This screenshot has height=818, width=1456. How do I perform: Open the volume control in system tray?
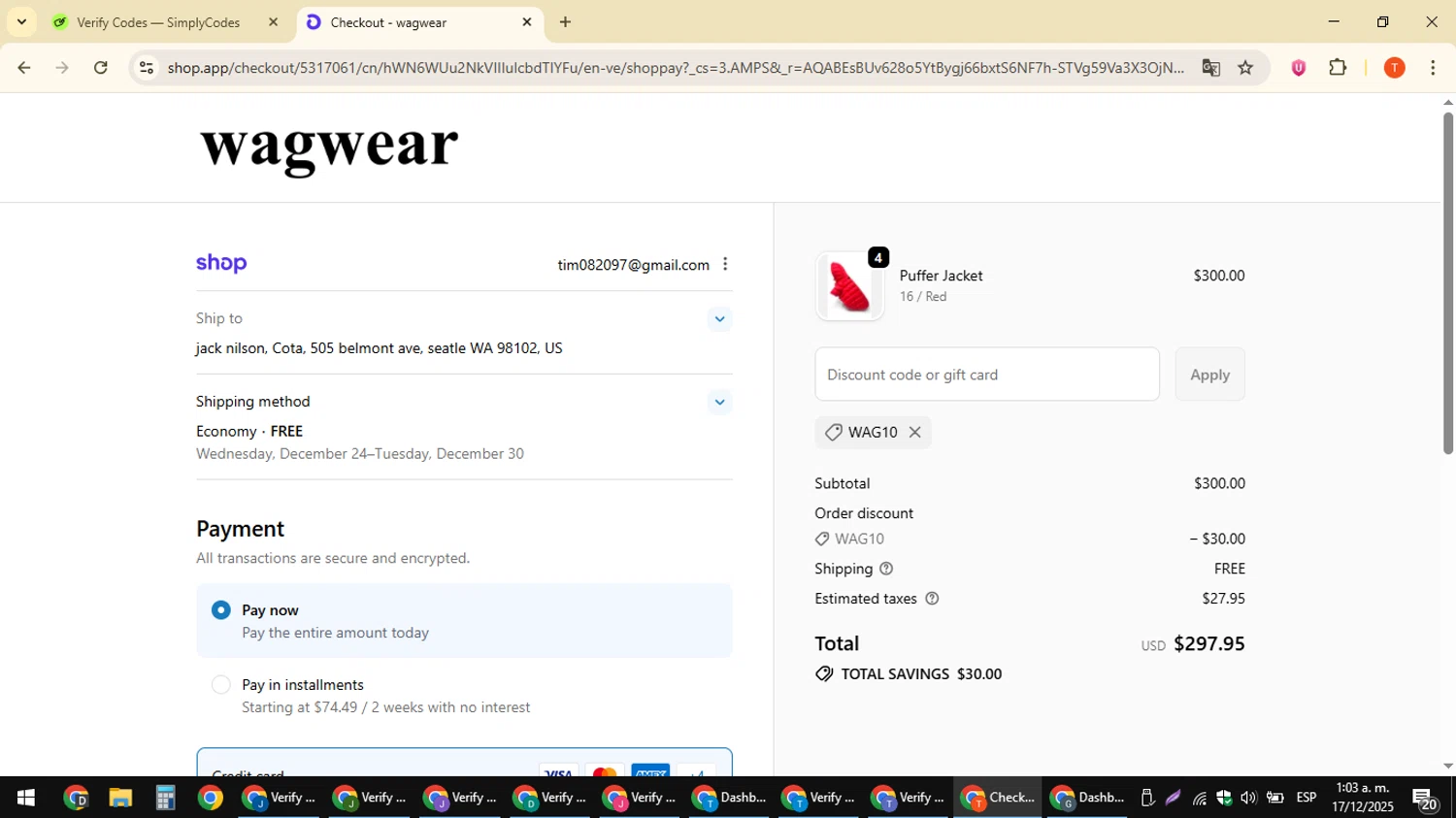point(1248,798)
